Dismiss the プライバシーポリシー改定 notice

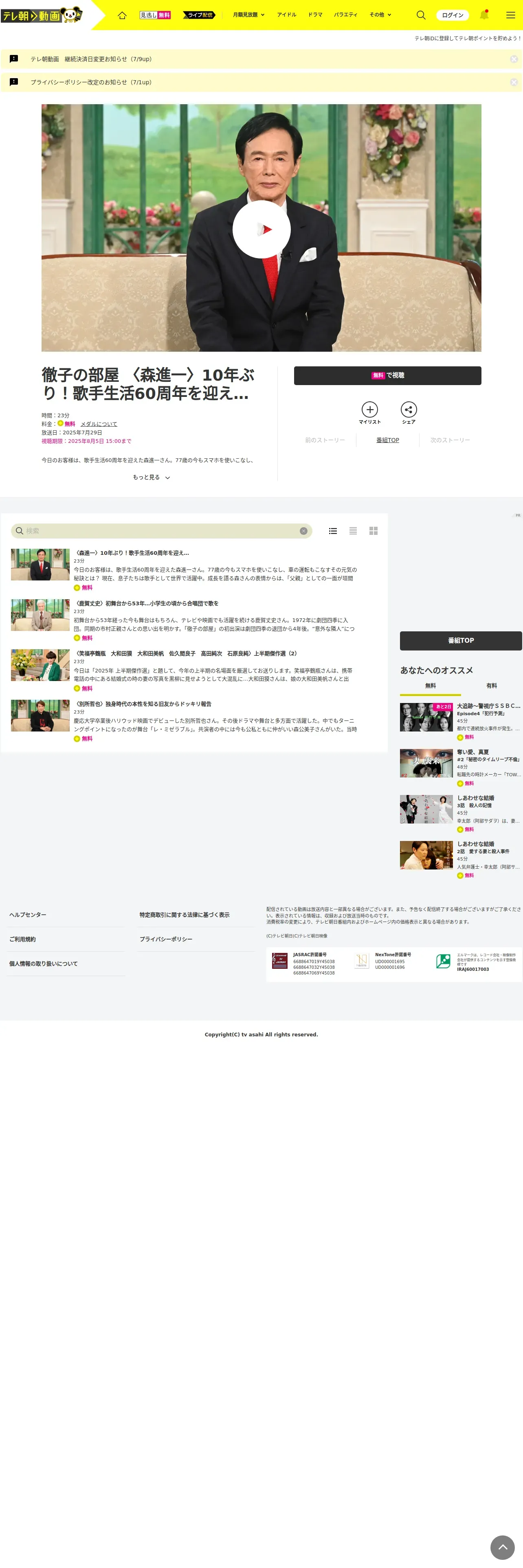(514, 82)
